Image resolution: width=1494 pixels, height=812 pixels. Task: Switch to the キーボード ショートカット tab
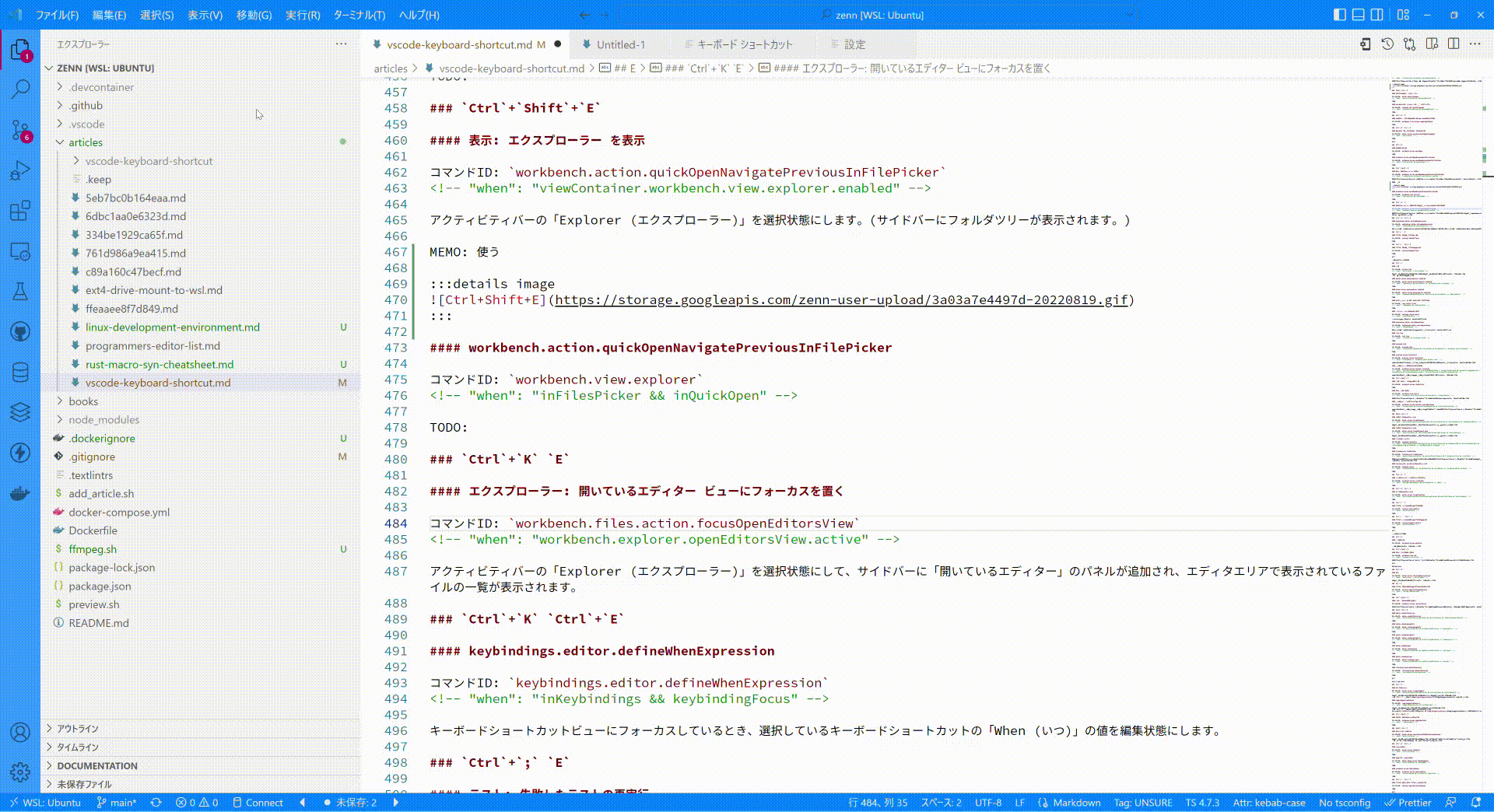point(744,44)
